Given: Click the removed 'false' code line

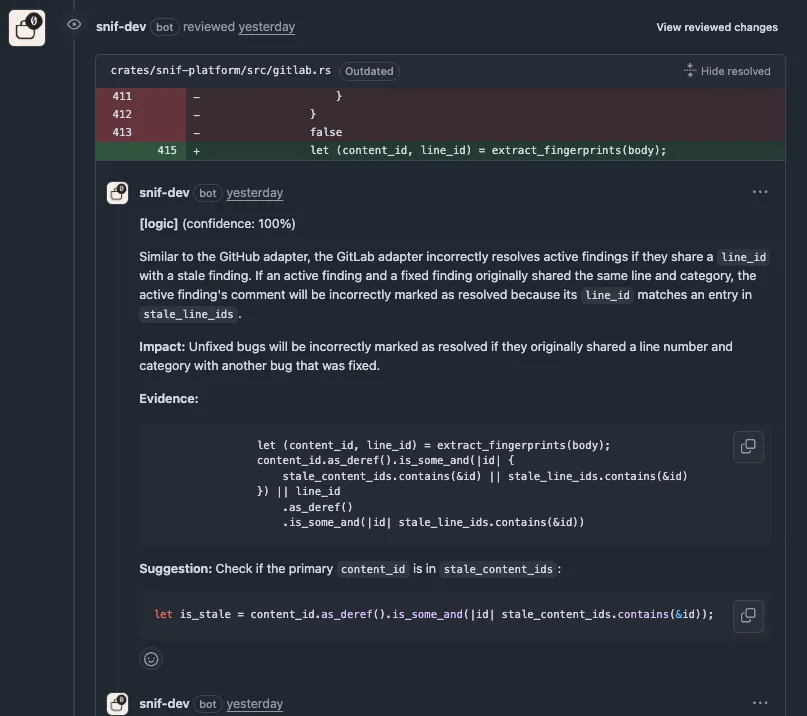Looking at the screenshot, I should (x=326, y=132).
